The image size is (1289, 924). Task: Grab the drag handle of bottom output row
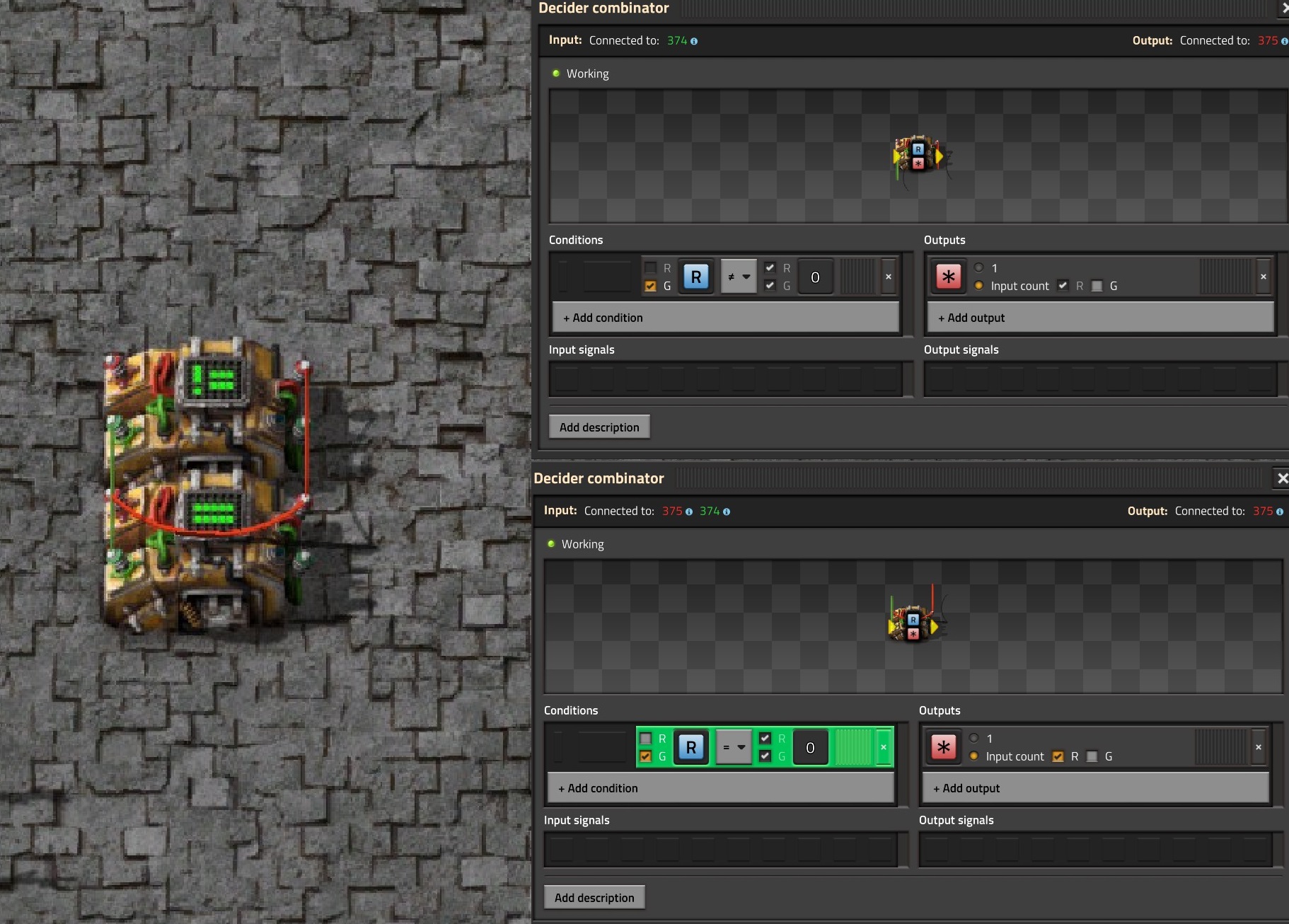click(1221, 747)
